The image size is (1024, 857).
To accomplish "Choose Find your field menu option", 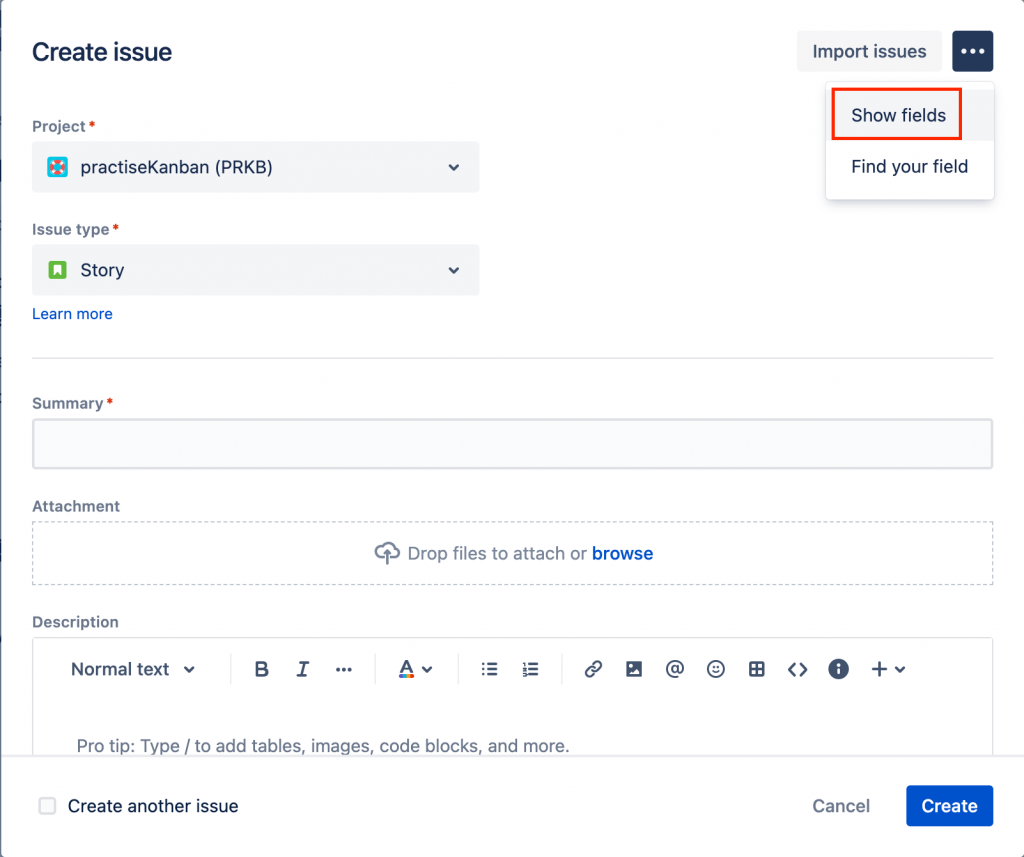I will click(x=909, y=167).
